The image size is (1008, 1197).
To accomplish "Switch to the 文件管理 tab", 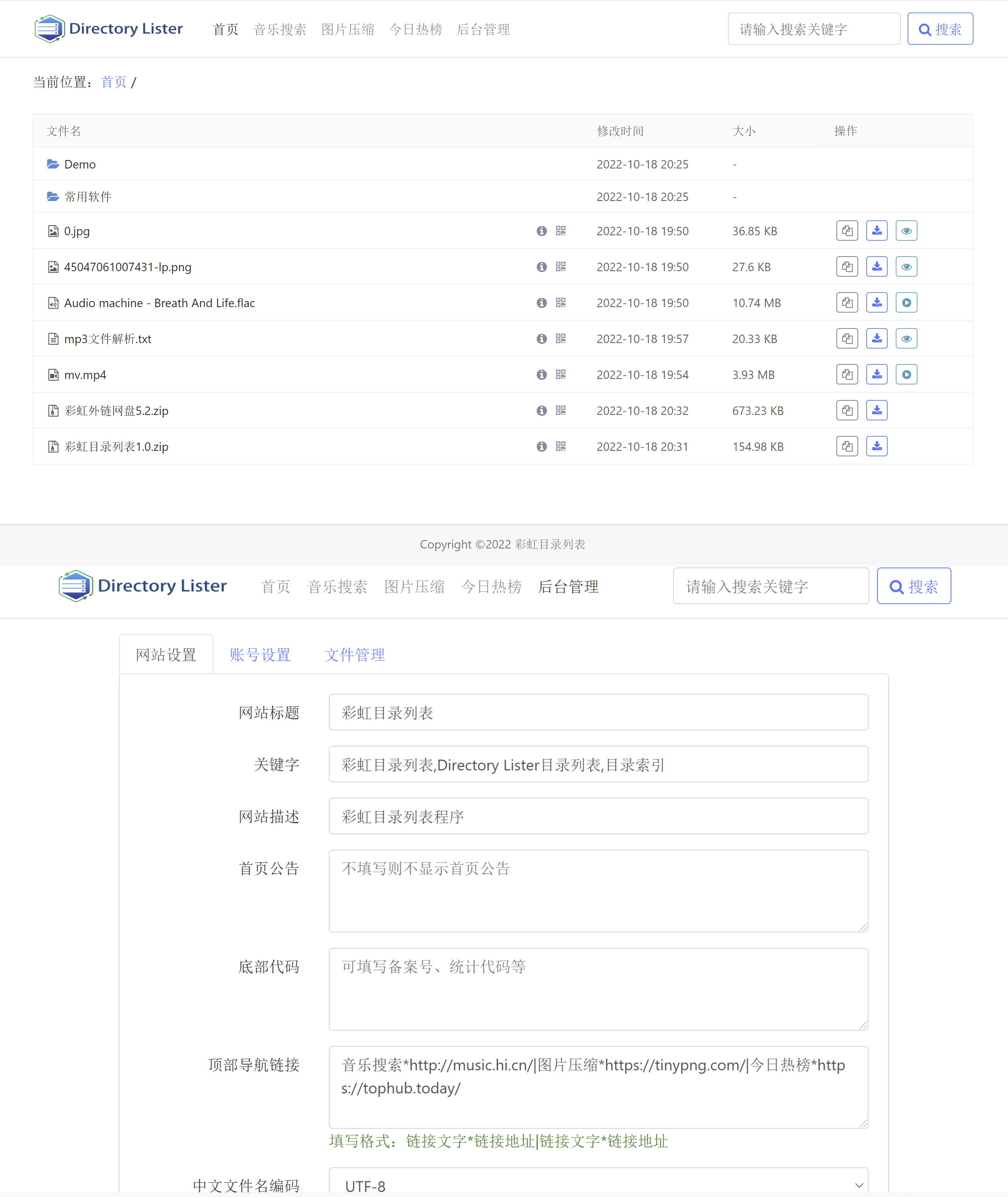I will (355, 655).
